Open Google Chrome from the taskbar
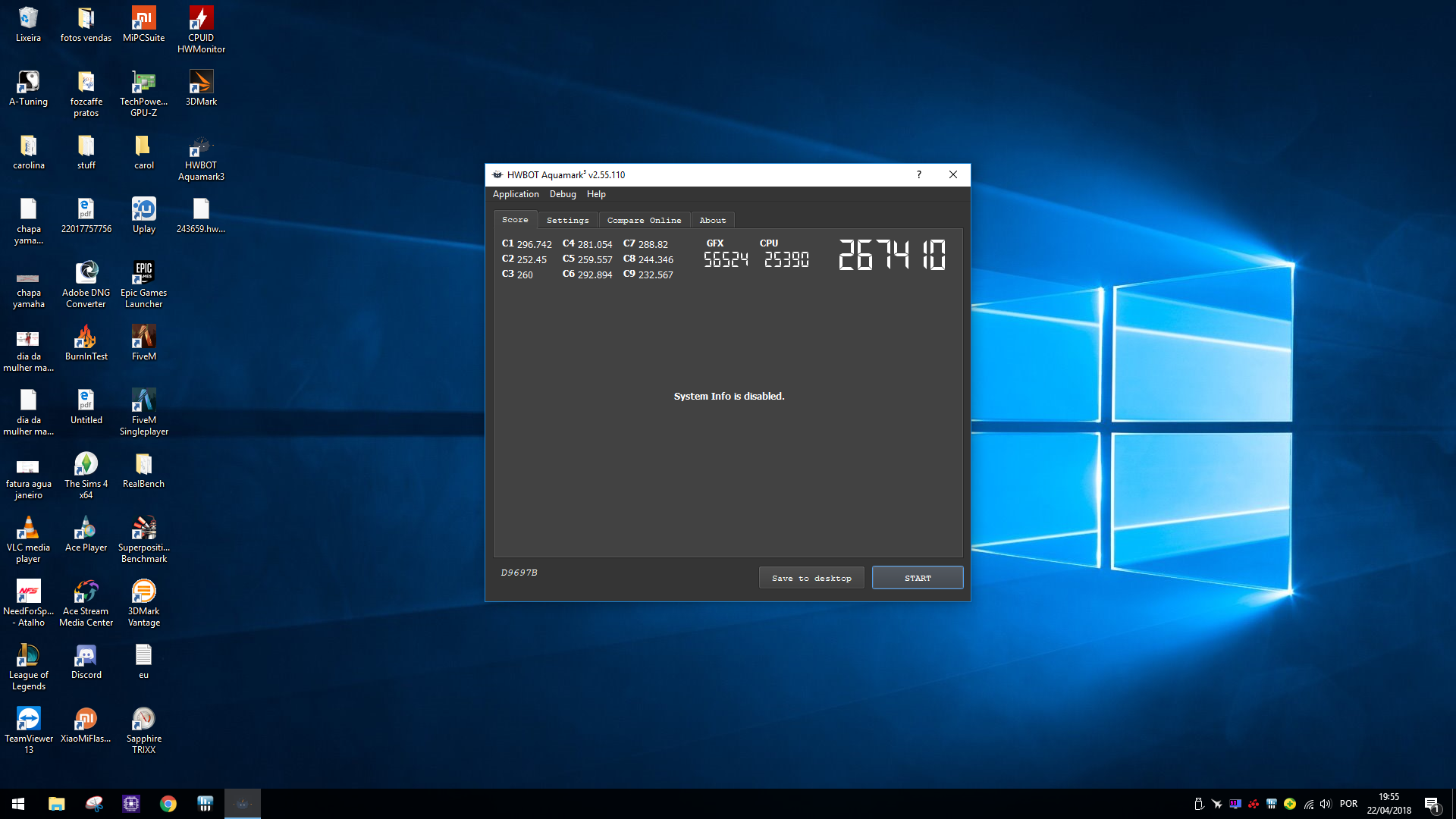 [168, 804]
